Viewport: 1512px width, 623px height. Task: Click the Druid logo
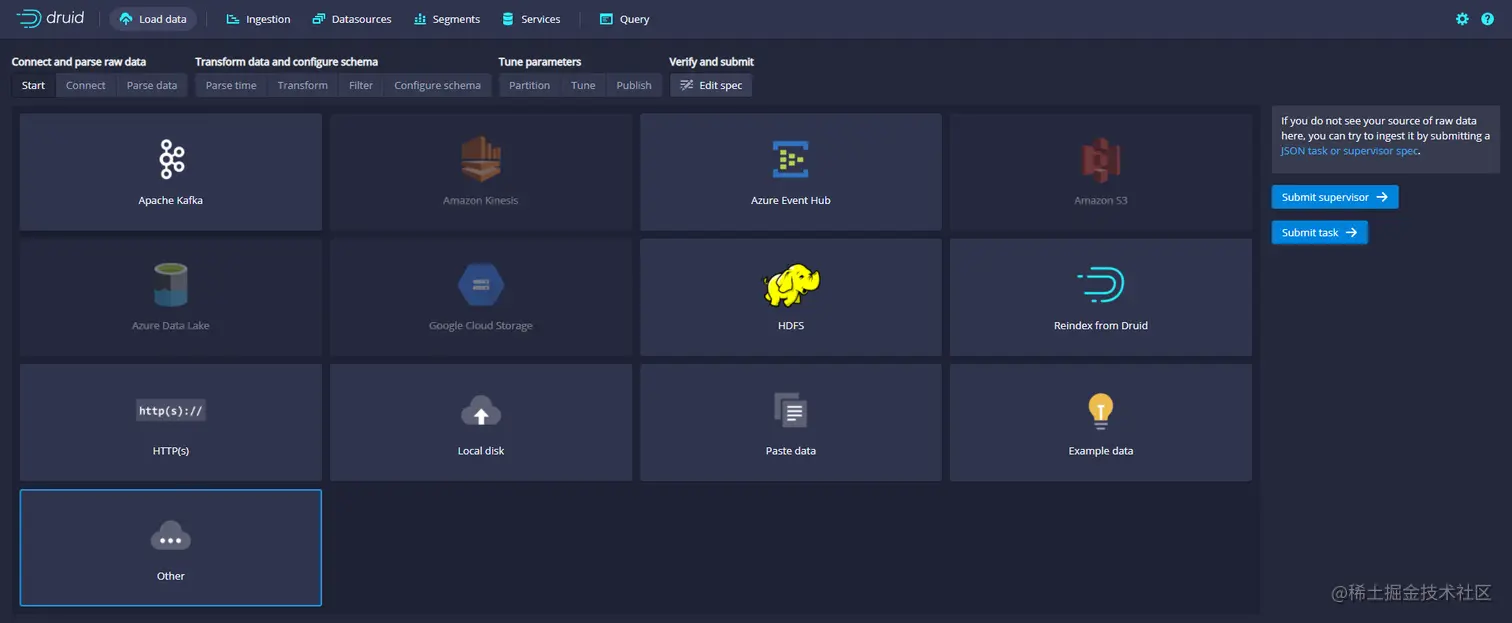tap(51, 19)
